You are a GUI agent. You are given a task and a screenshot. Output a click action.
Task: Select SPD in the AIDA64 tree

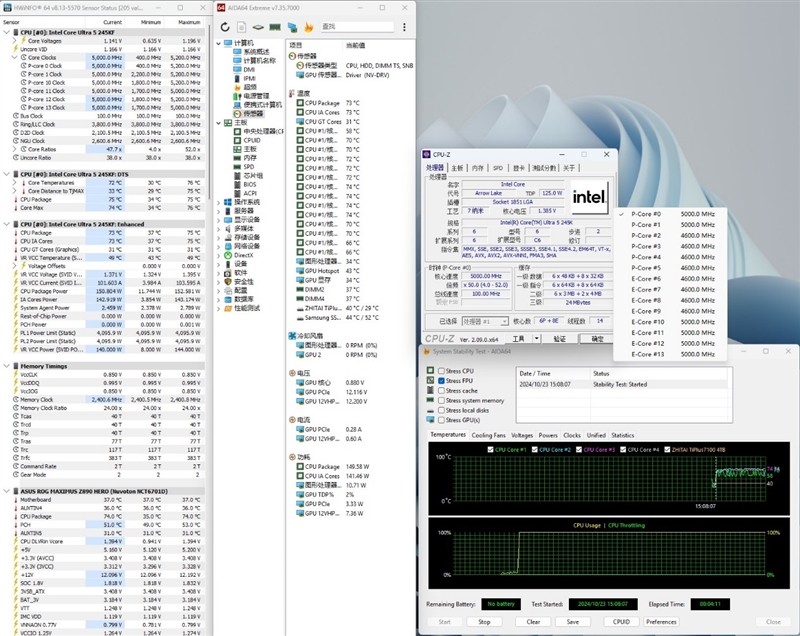[x=249, y=166]
